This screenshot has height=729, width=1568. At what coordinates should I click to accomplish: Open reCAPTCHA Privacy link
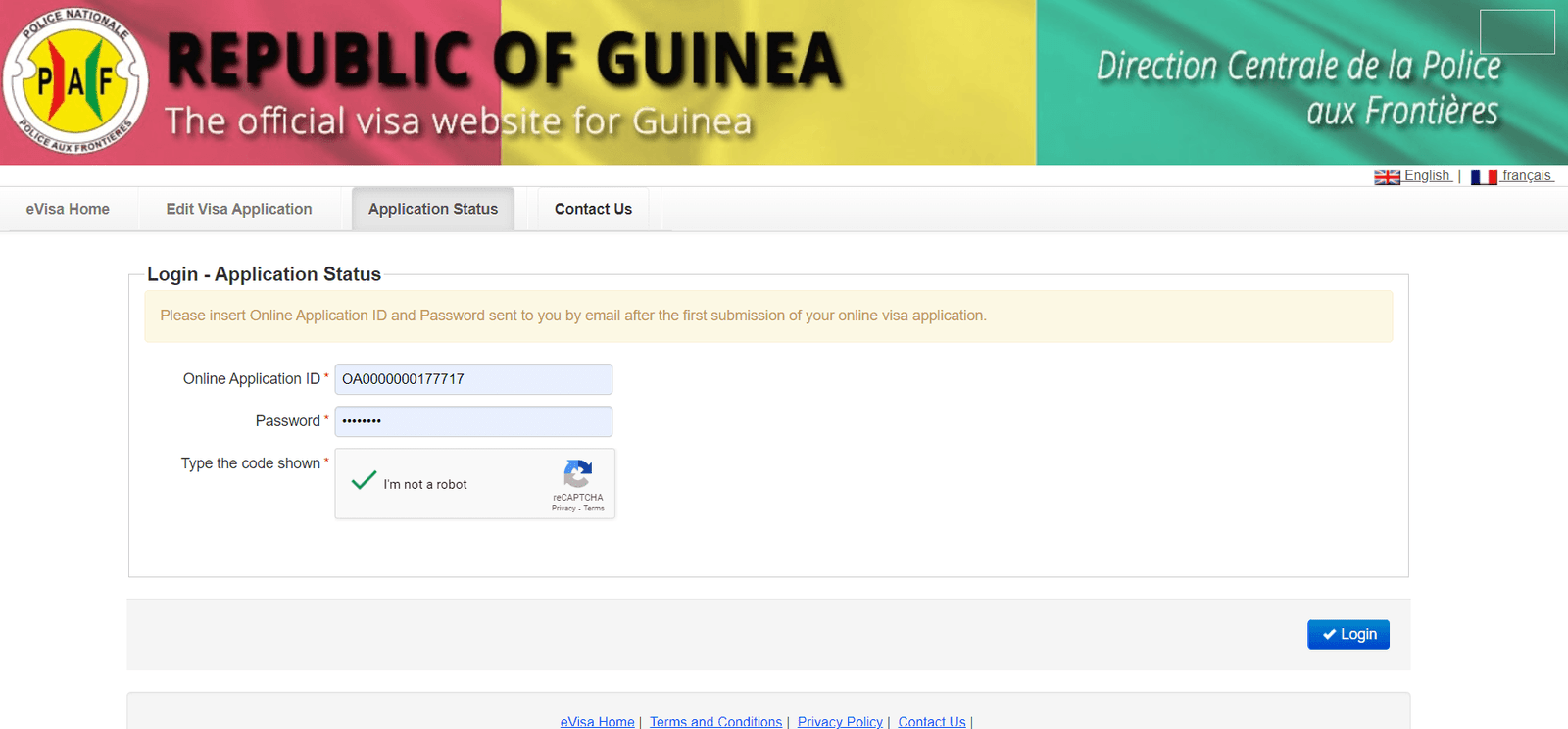click(x=563, y=509)
